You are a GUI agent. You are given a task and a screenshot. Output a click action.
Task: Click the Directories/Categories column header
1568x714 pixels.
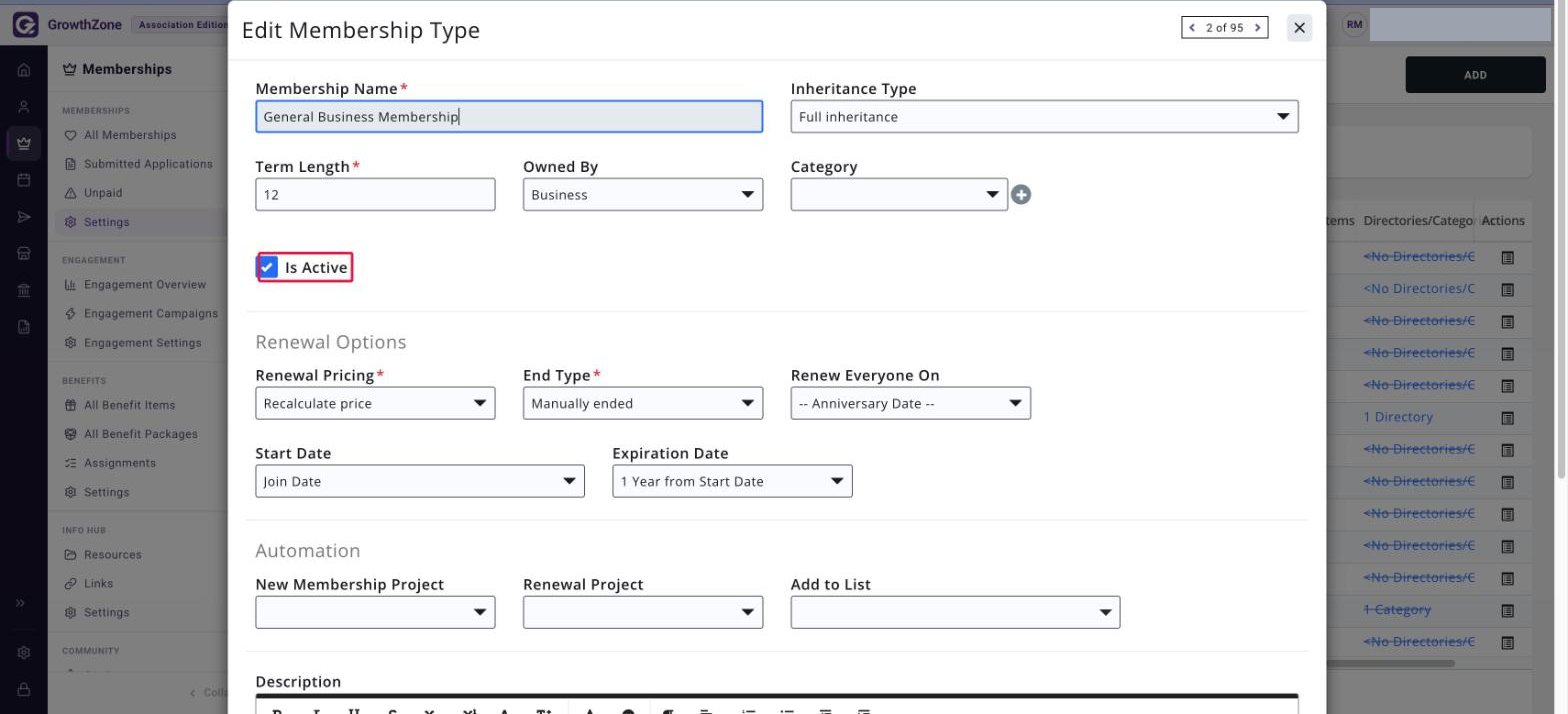tap(1419, 220)
